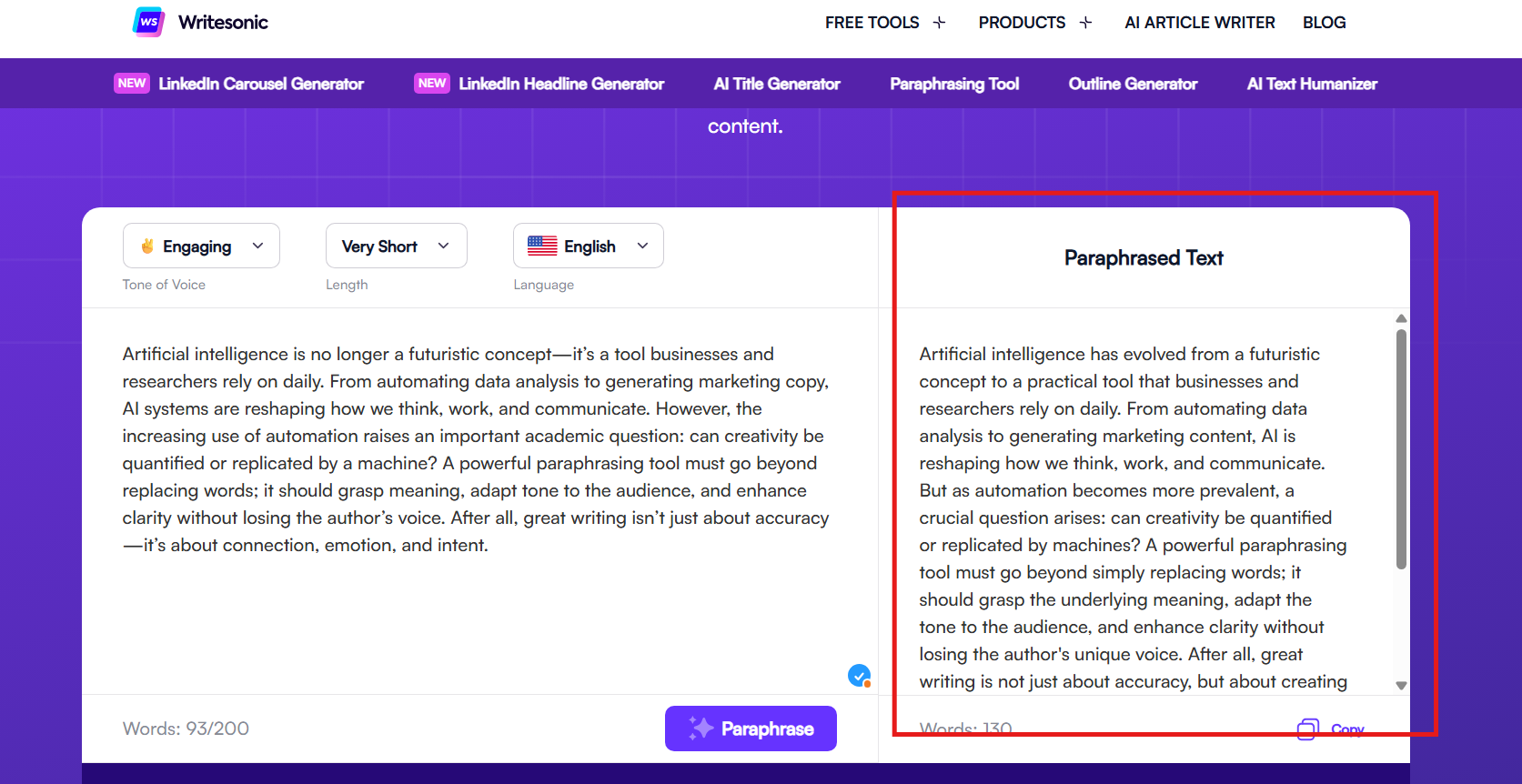Click the NEW badge beside LinkedIn Headline Generator
This screenshot has height=784, width=1522.
pos(432,84)
